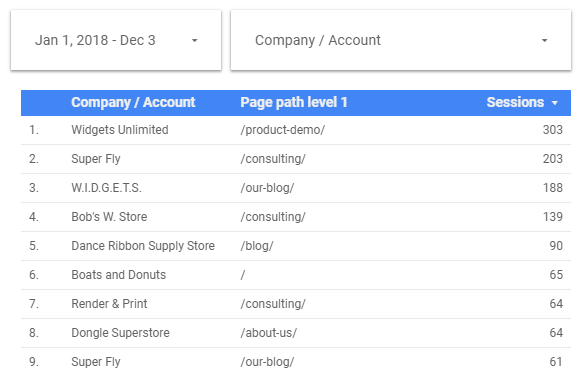588x375 pixels.
Task: Click the /about-us/ page path cell
Action: pyautogui.click(x=268, y=333)
